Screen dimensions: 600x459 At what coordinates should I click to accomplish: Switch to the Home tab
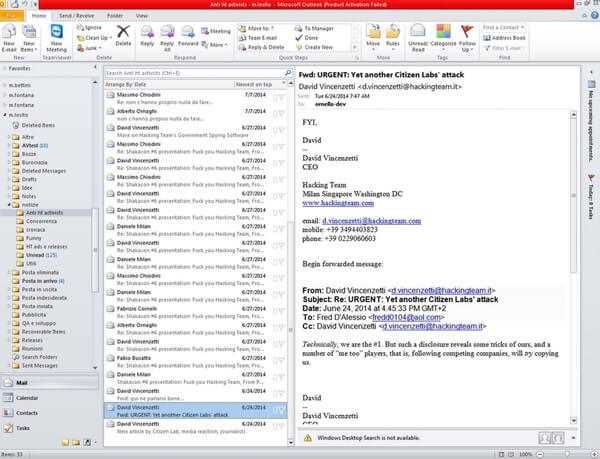[x=39, y=16]
